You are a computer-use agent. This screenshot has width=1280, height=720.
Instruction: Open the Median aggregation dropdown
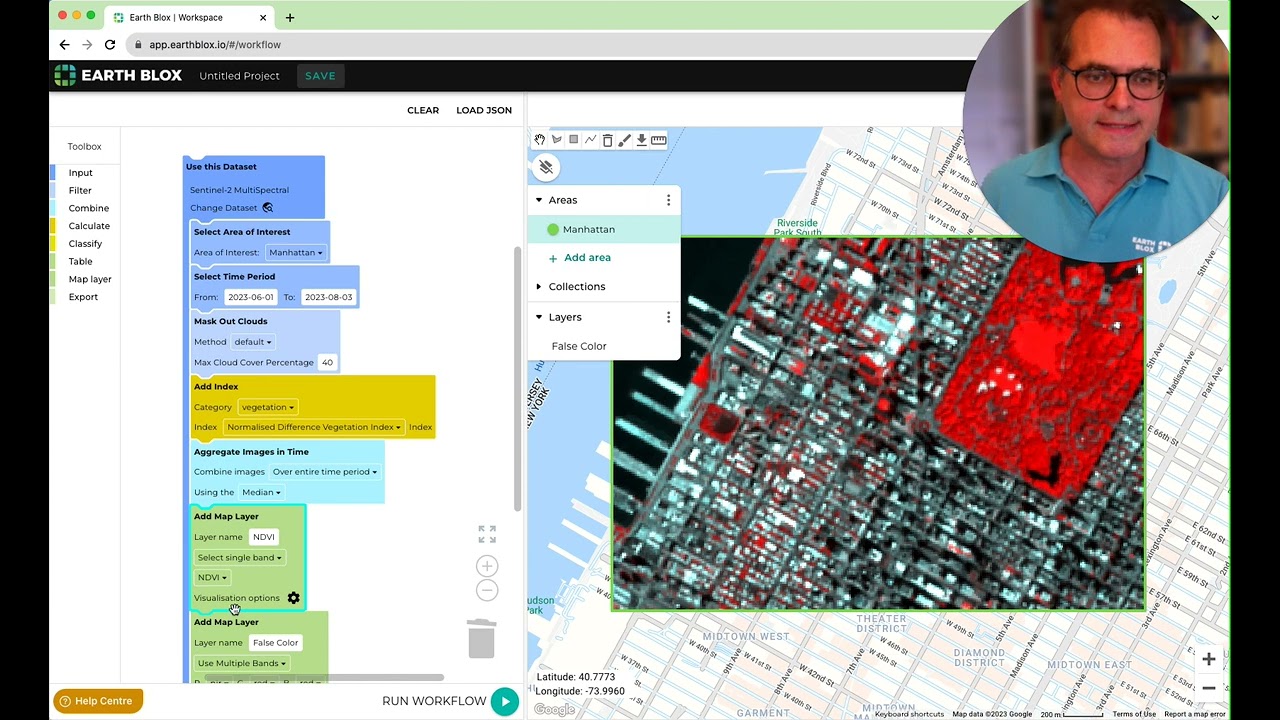tap(260, 492)
